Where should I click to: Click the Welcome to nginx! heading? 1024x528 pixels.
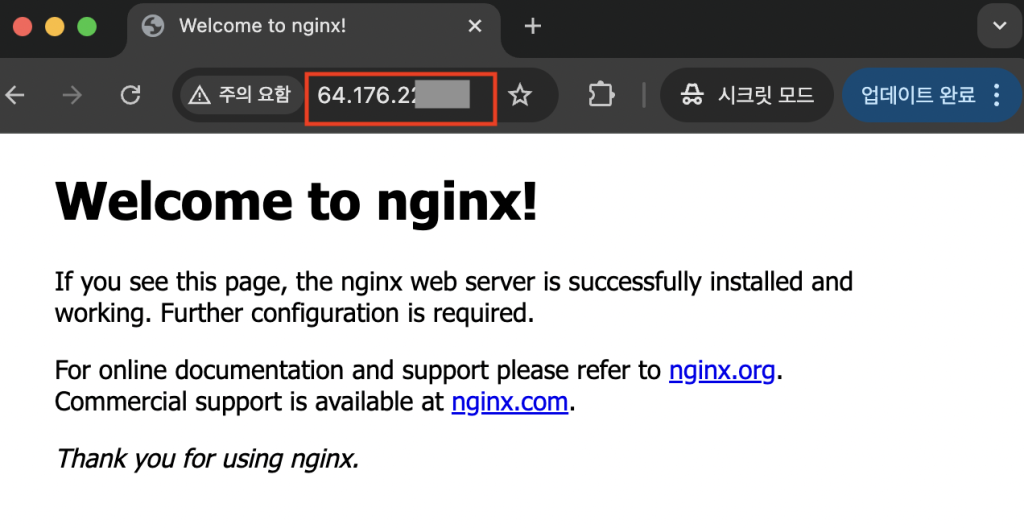point(296,201)
